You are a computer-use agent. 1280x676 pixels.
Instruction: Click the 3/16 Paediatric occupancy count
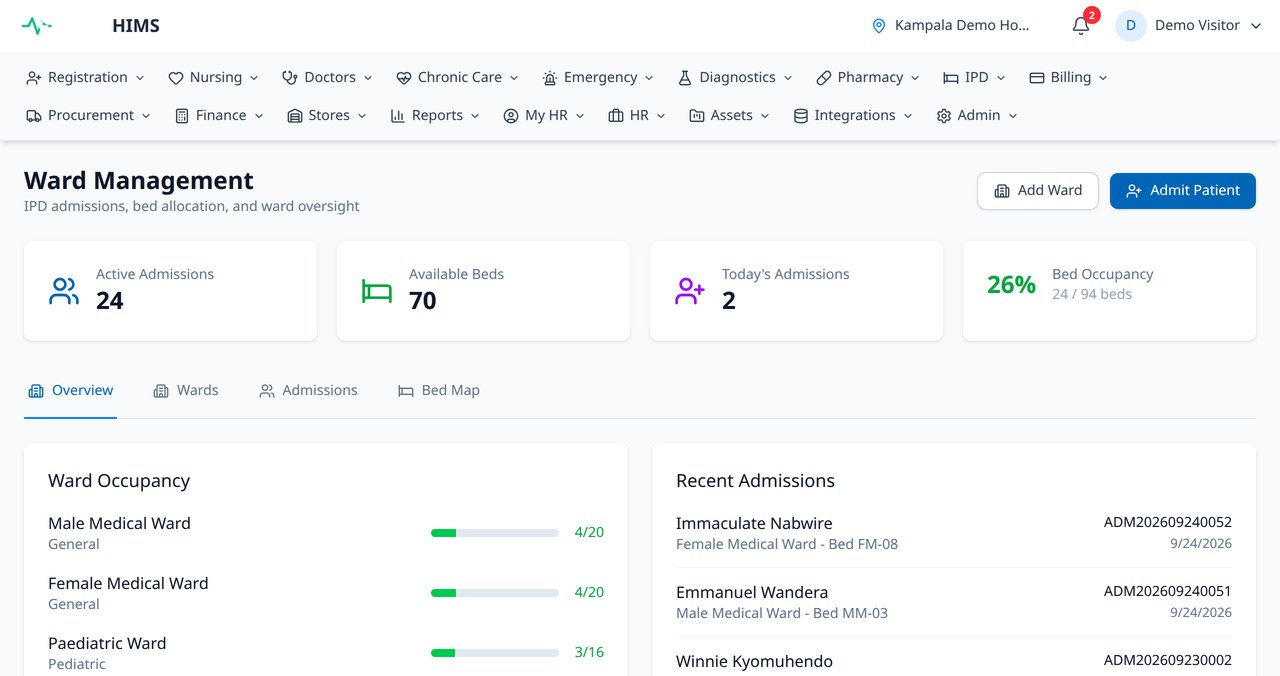589,652
